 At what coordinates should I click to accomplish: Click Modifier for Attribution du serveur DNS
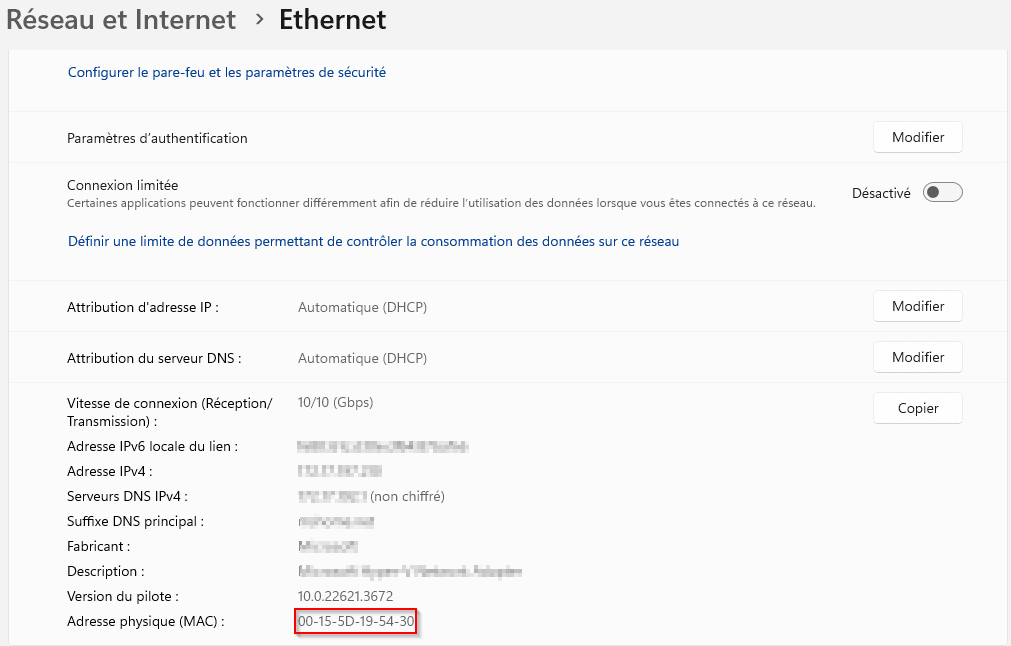click(917, 357)
